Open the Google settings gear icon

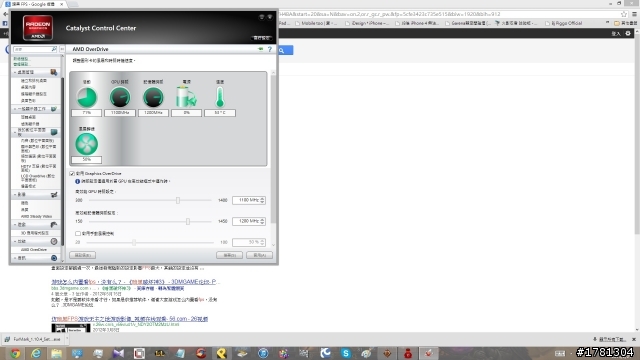coord(628,33)
